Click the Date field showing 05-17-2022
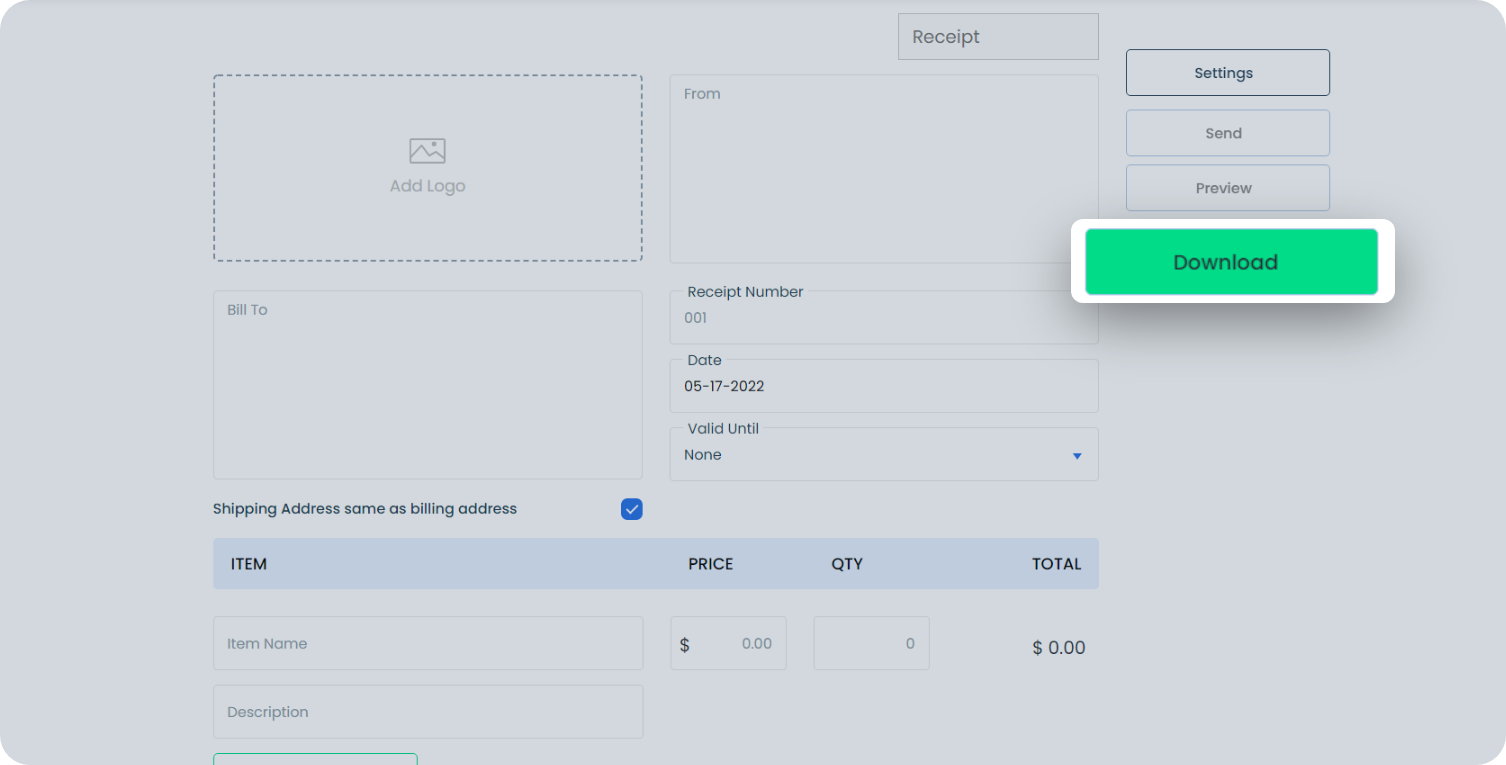This screenshot has width=1506, height=765. (883, 385)
